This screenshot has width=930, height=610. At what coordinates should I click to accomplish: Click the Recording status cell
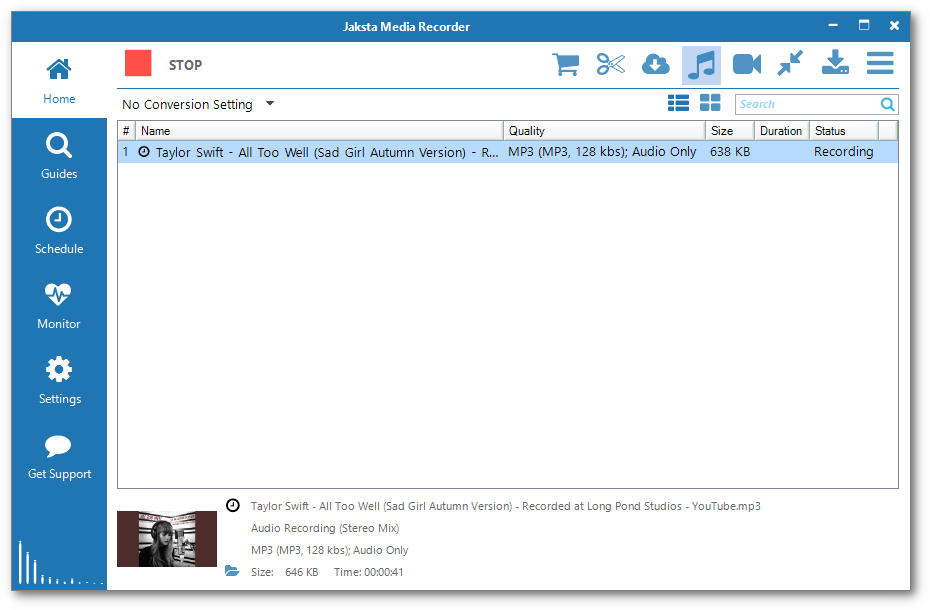click(843, 152)
